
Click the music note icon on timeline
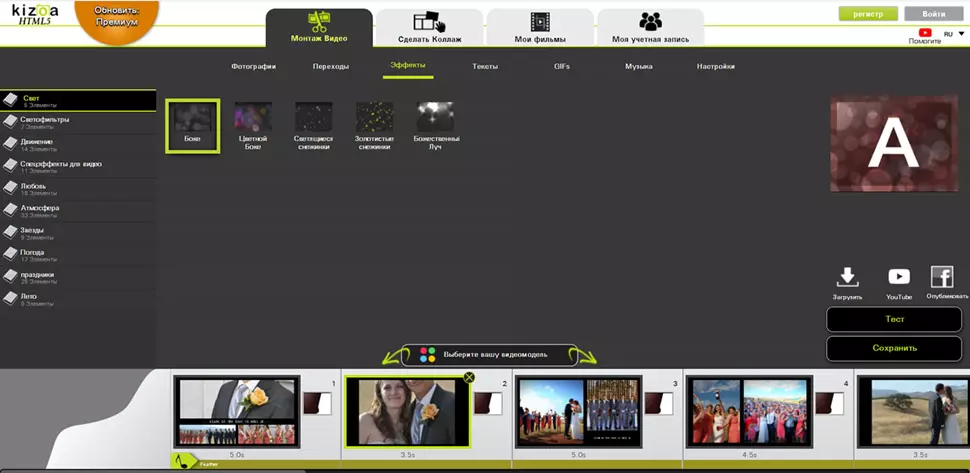(182, 460)
